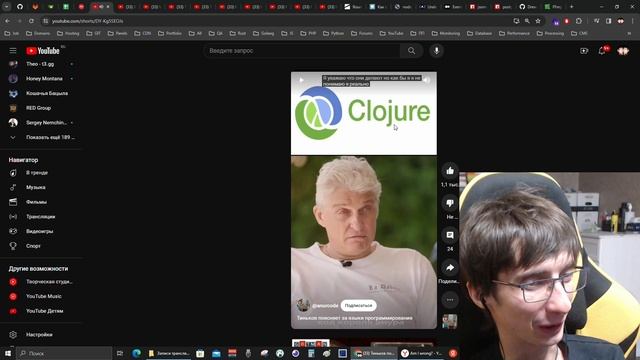Dislike the Short with thumbs down

(450, 203)
